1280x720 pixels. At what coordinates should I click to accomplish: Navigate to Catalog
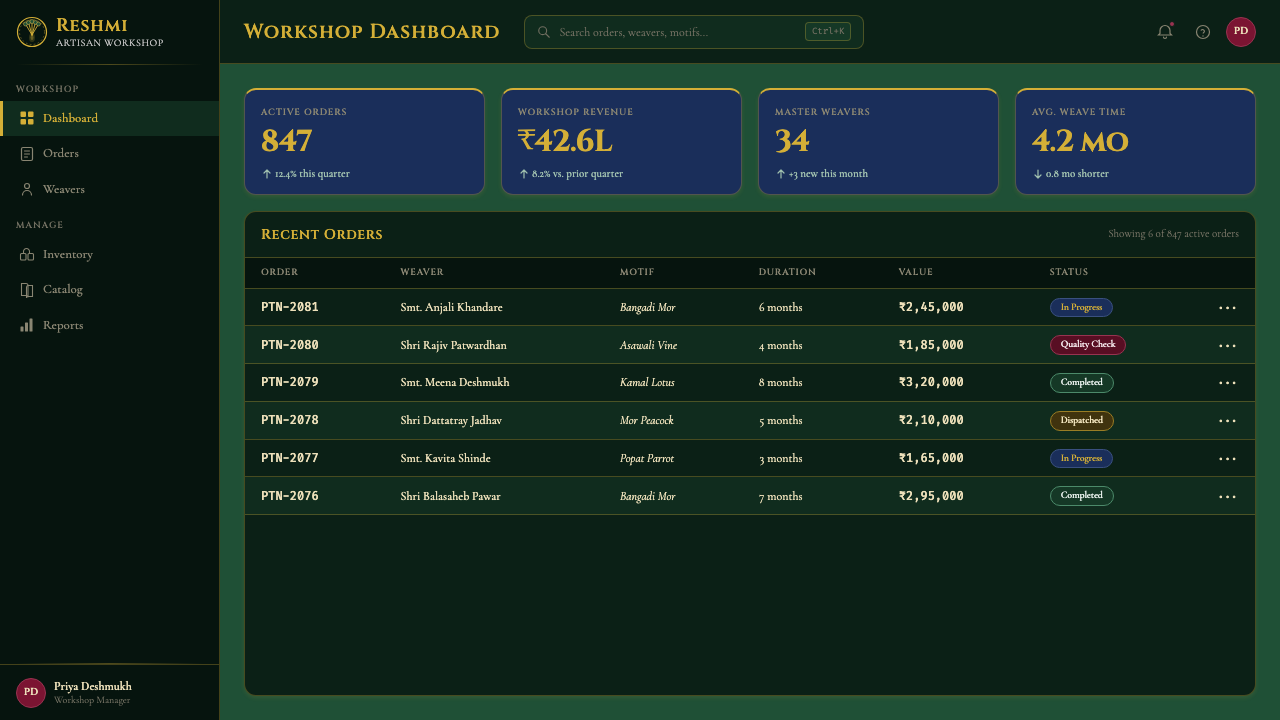[x=110, y=290]
